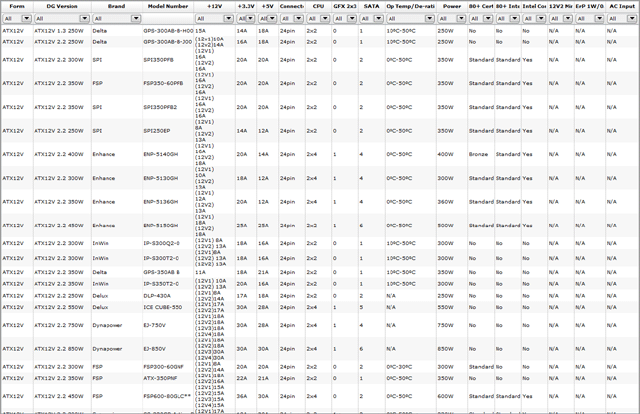Viewport: 640px width, 414px height.
Task: Select model FSP350-60PFB cell
Action: click(x=163, y=83)
